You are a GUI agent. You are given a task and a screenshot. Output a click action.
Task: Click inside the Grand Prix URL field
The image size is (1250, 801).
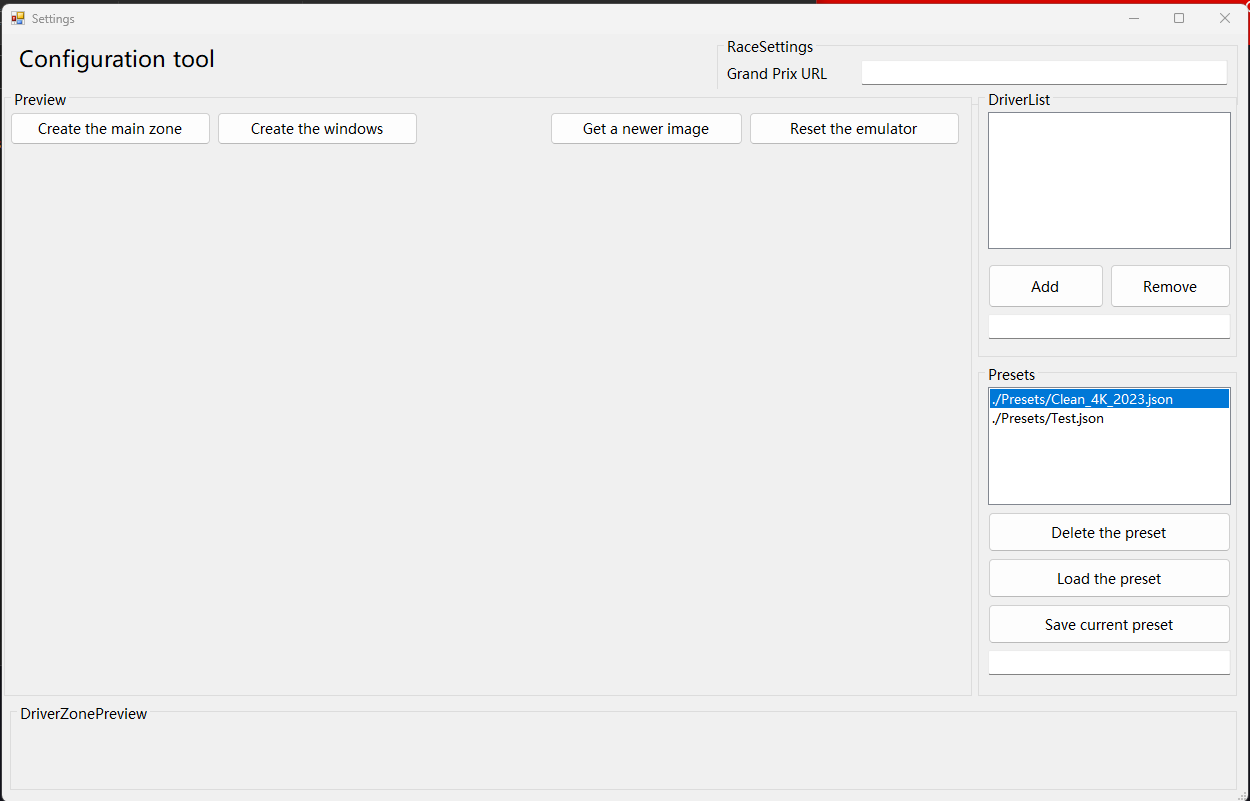[x=1043, y=72]
